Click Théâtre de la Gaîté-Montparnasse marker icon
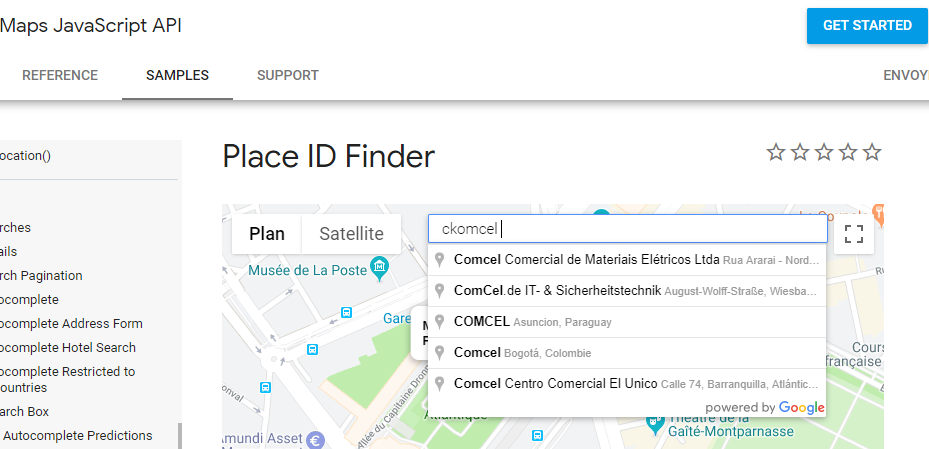The height and width of the screenshot is (449, 929). click(x=655, y=424)
